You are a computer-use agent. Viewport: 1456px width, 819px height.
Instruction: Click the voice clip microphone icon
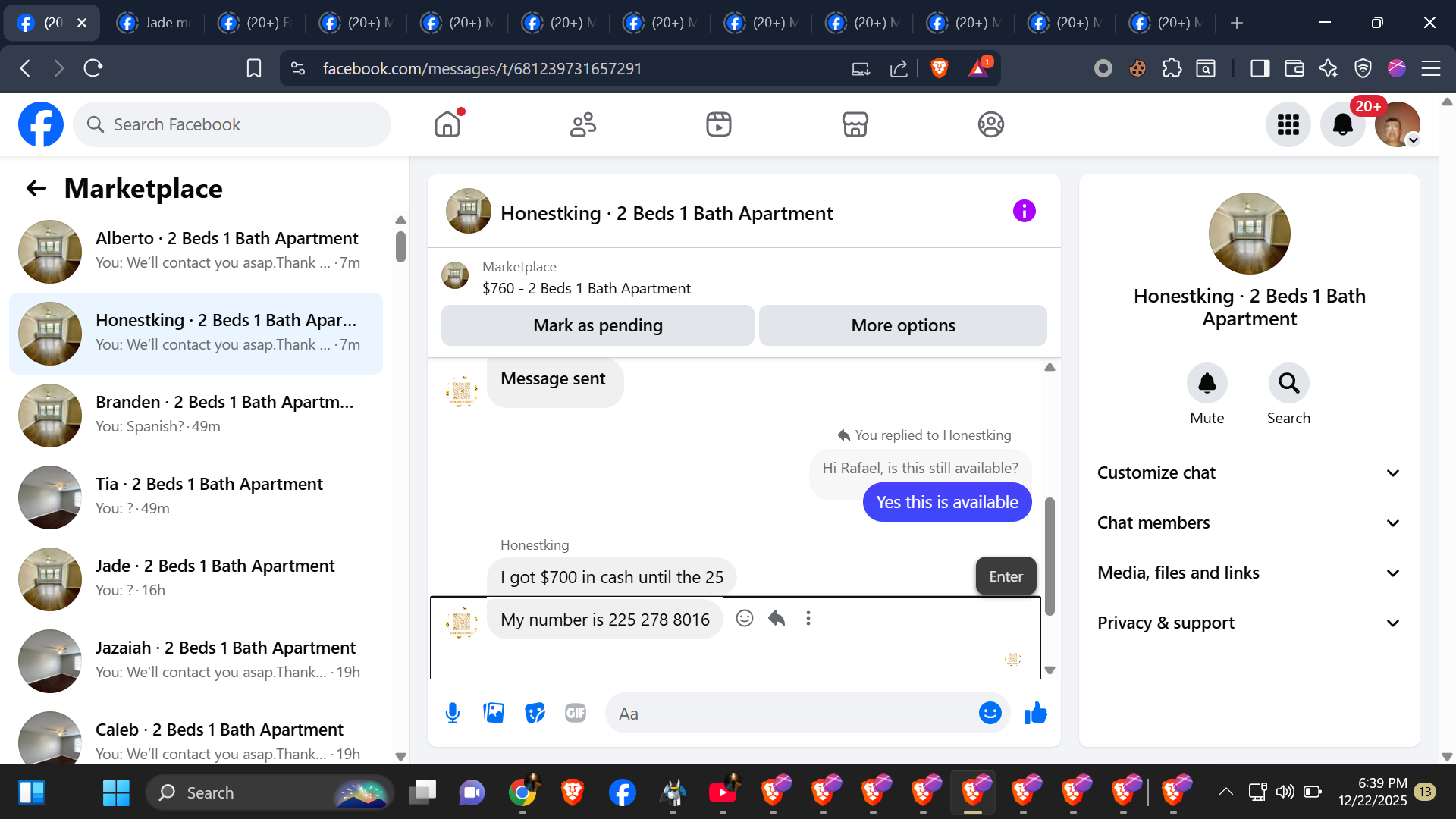tap(453, 713)
